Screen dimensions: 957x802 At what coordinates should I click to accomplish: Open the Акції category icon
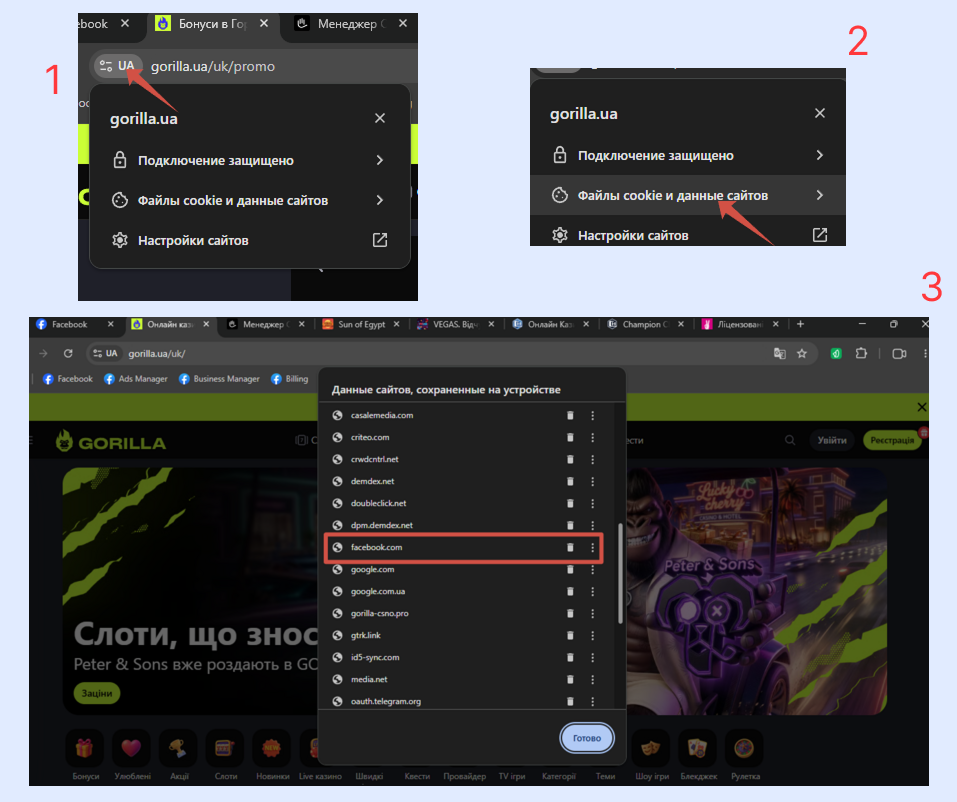point(178,748)
